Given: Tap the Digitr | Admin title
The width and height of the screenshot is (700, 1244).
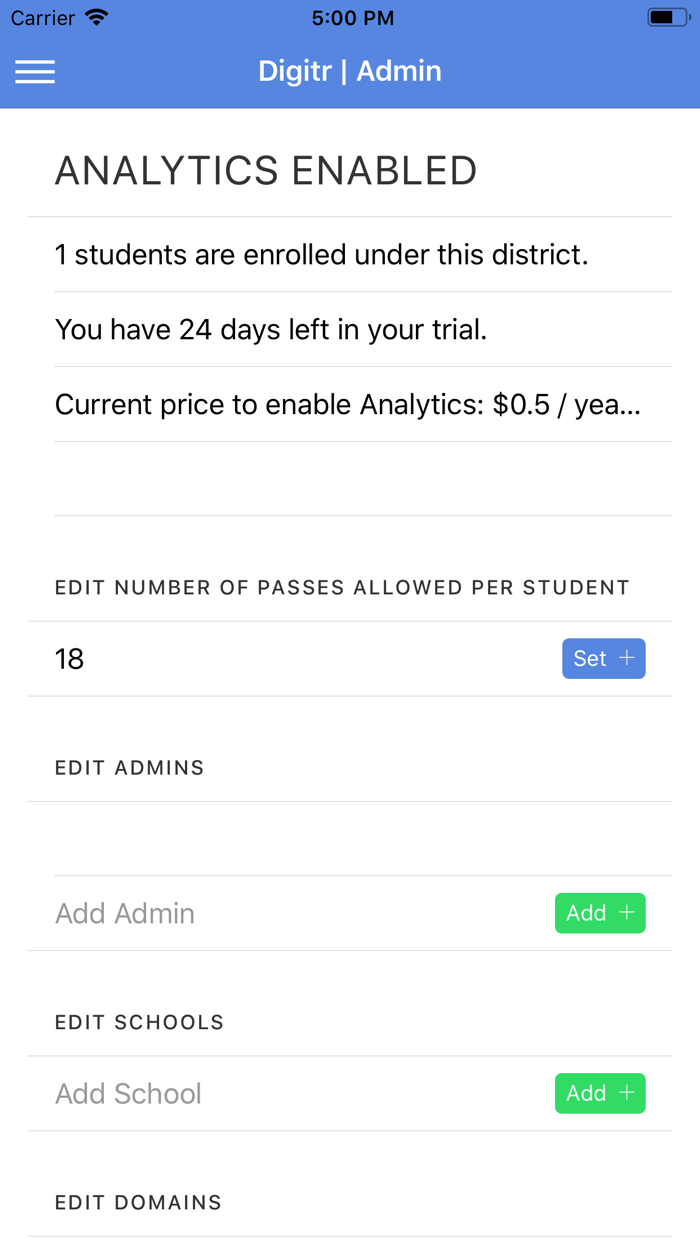Looking at the screenshot, I should [350, 71].
